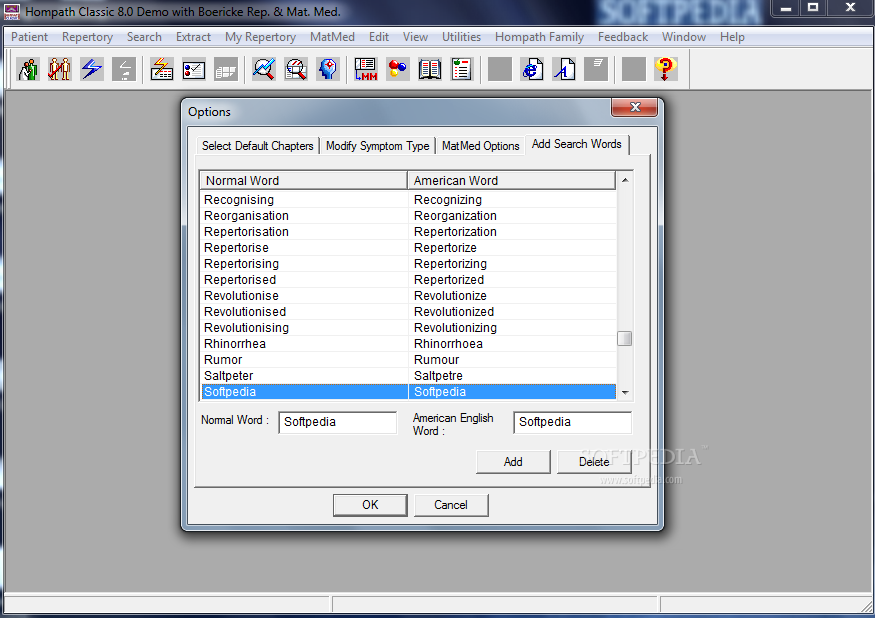Select the Repertorised row

[408, 280]
